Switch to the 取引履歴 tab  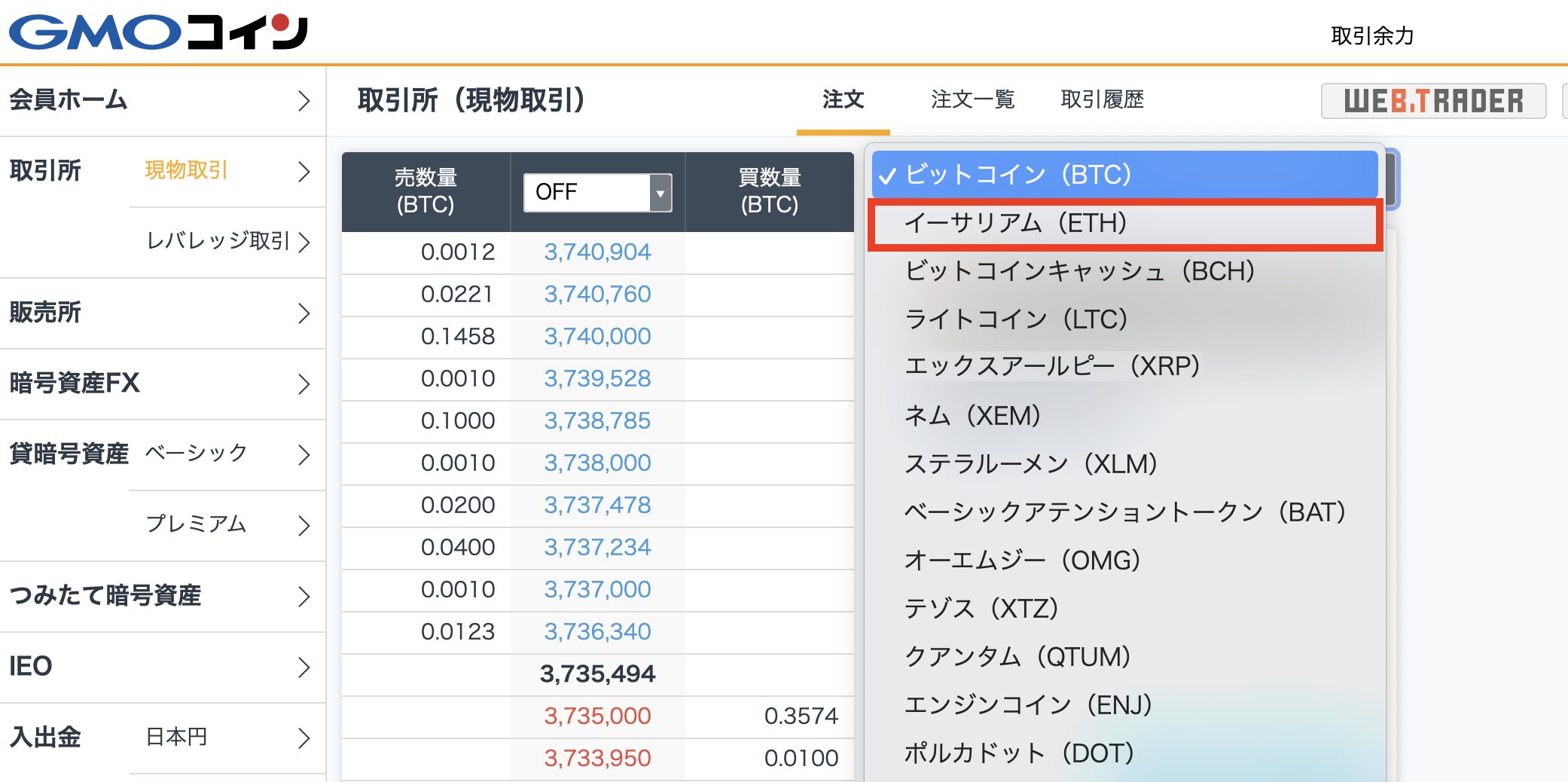tap(1102, 99)
